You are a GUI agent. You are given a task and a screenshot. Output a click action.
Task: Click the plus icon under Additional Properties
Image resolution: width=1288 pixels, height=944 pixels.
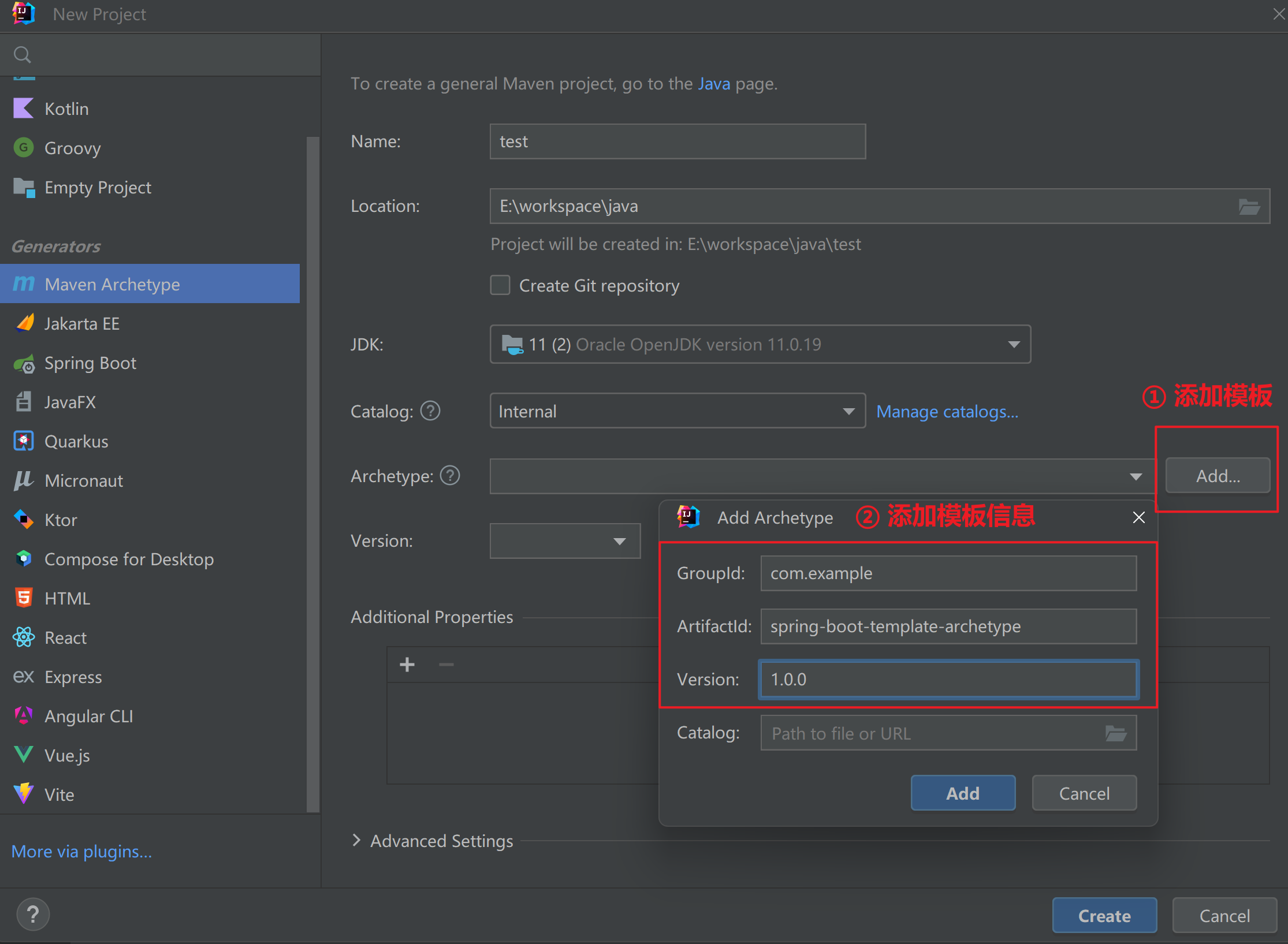[x=407, y=665]
